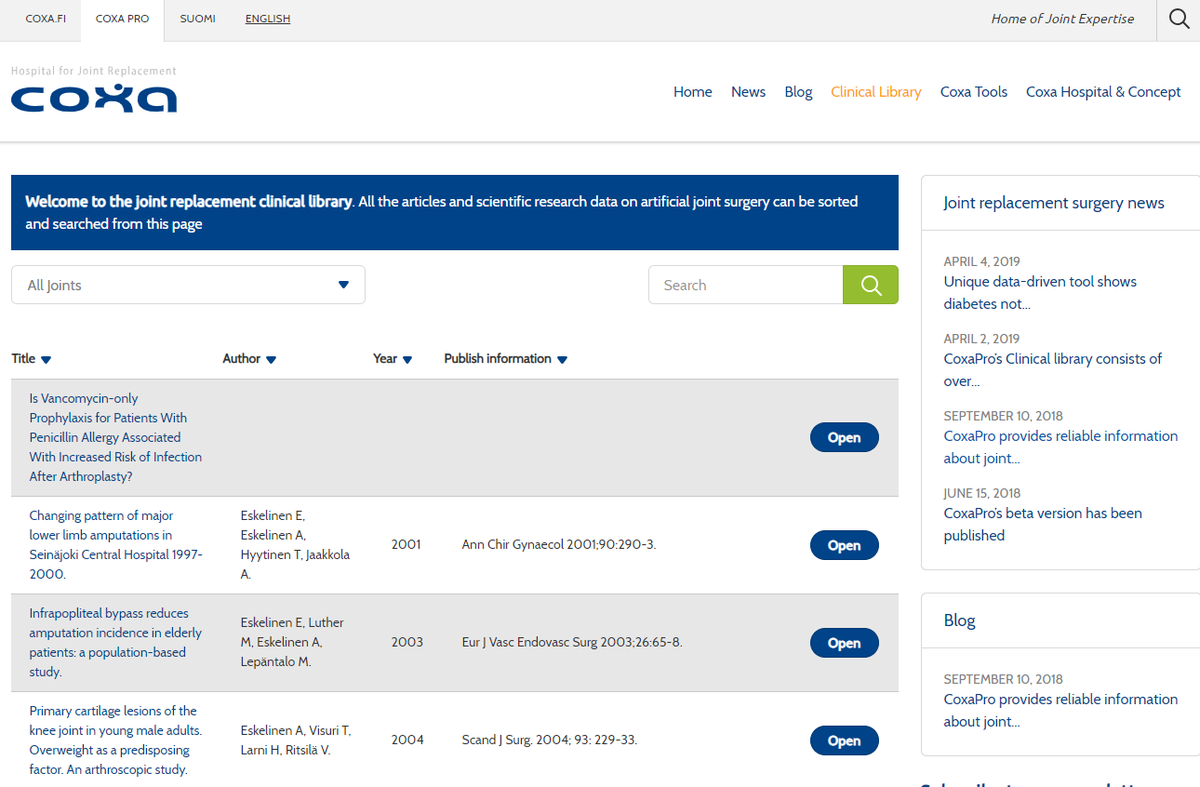This screenshot has height=787, width=1200.
Task: Click into the Search input field
Action: pos(746,285)
